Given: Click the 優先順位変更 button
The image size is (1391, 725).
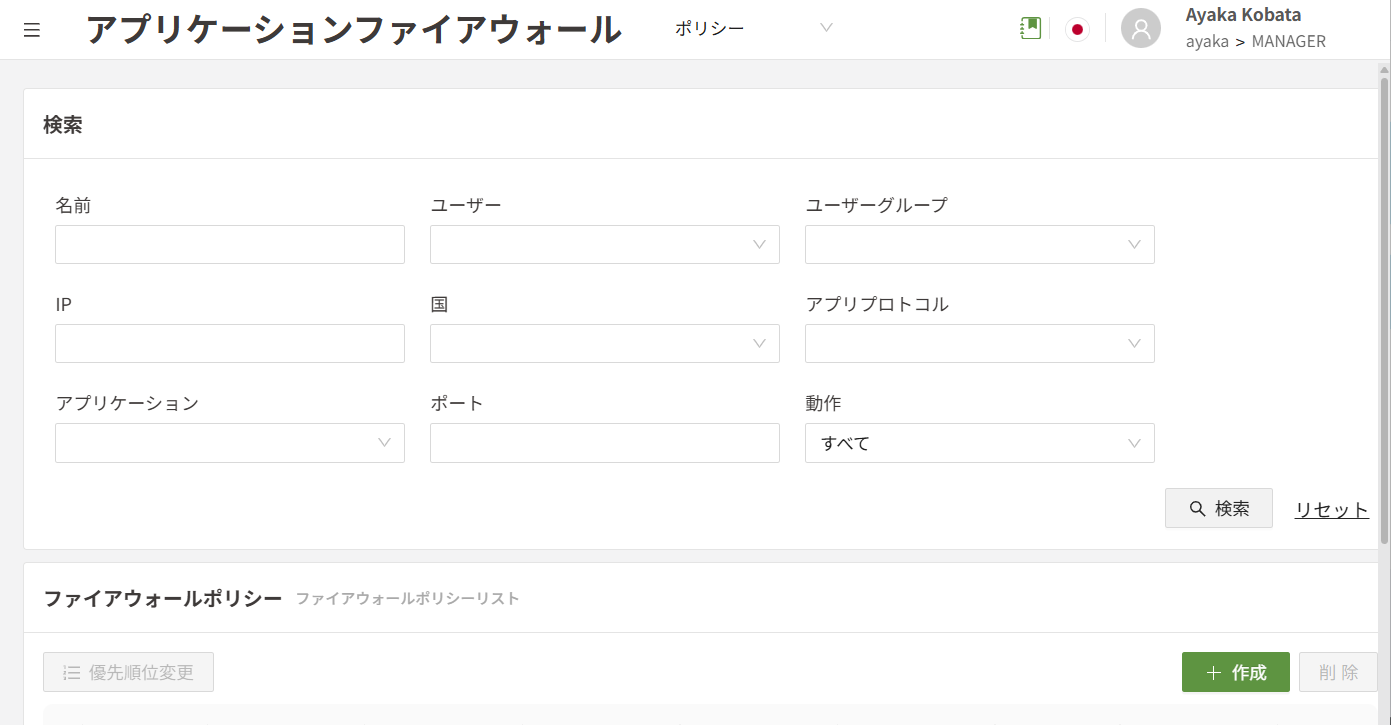Looking at the screenshot, I should click(x=128, y=672).
